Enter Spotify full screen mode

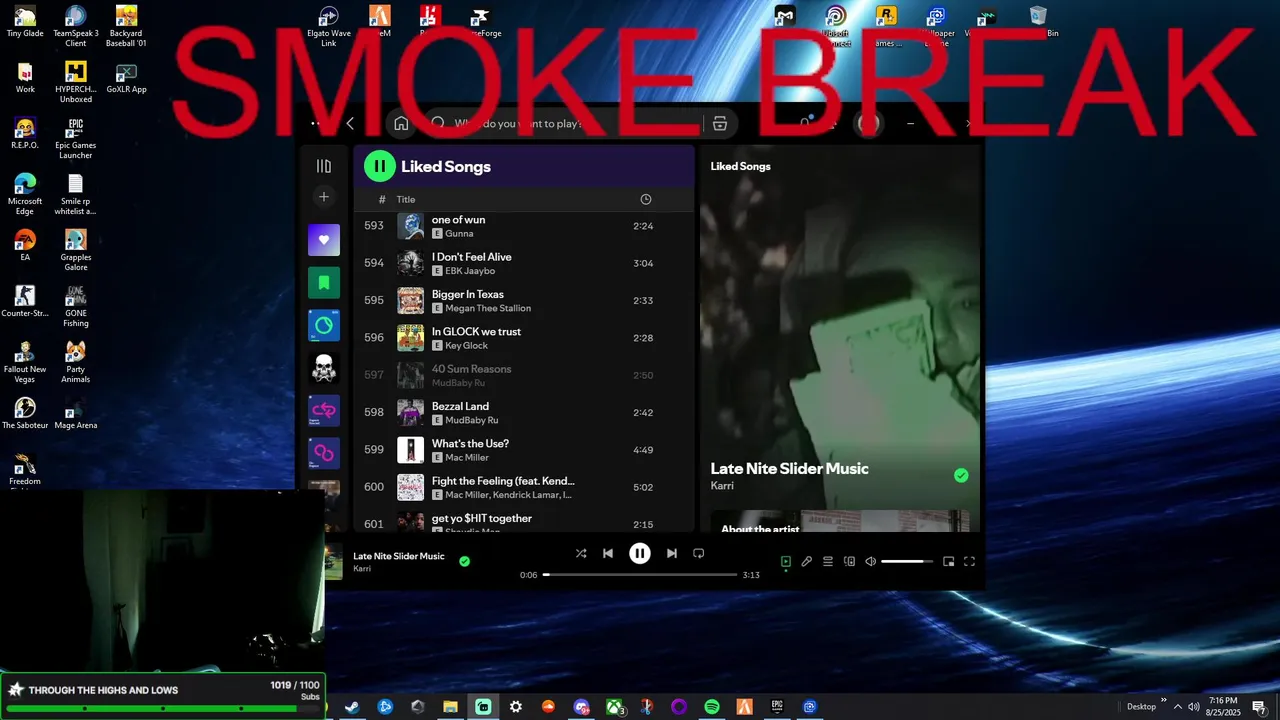(x=969, y=562)
